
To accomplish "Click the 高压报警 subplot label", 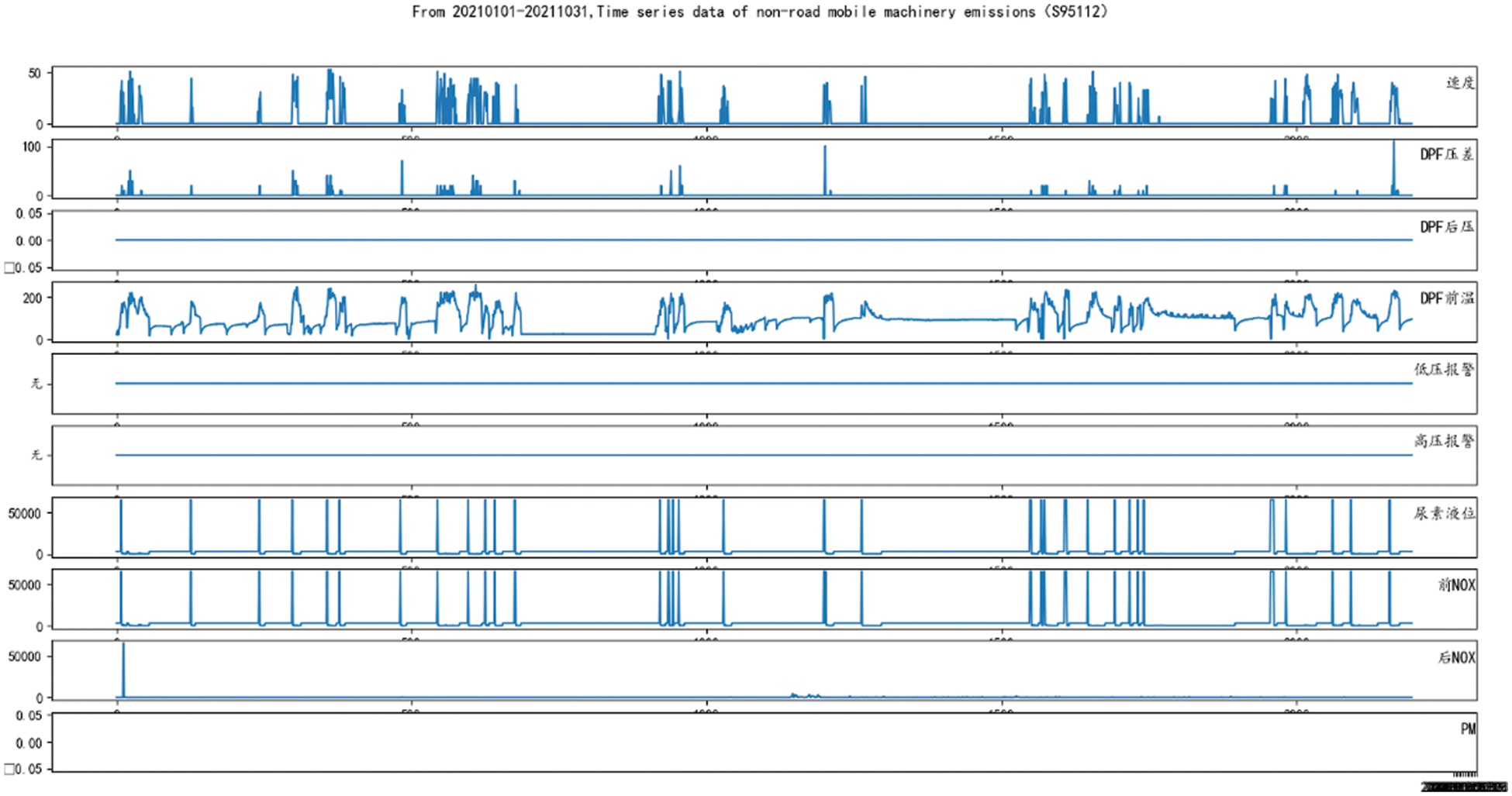I will click(x=1443, y=441).
